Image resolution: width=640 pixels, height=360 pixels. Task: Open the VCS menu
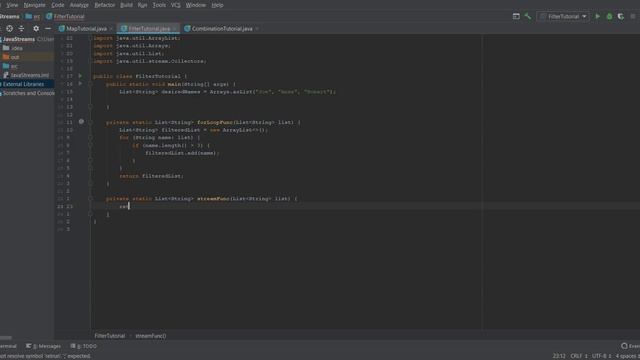click(176, 5)
